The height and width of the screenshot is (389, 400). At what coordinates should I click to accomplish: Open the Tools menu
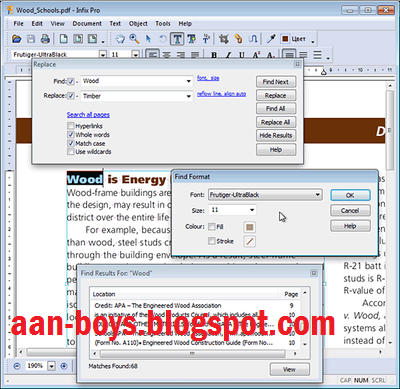163,24
